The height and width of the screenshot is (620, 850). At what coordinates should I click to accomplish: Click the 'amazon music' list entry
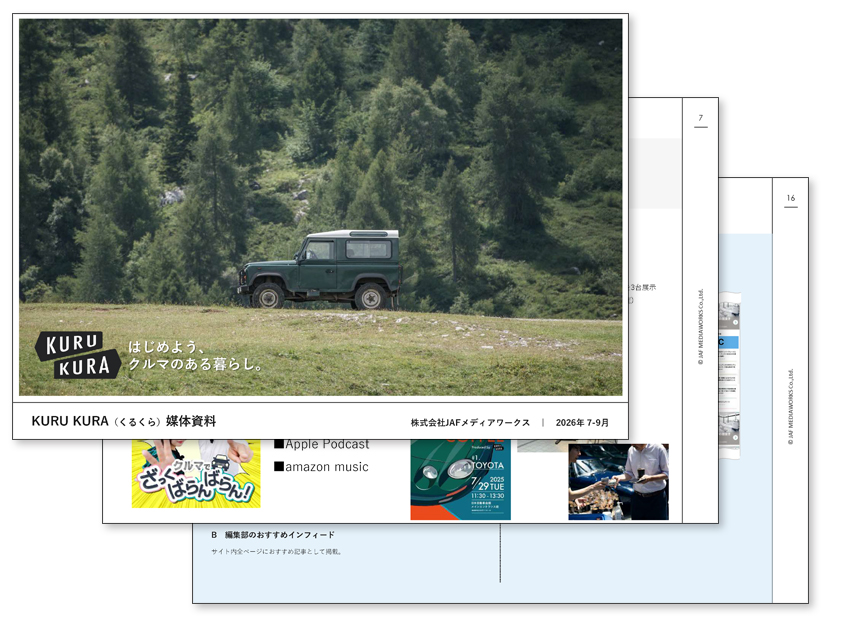click(321, 467)
